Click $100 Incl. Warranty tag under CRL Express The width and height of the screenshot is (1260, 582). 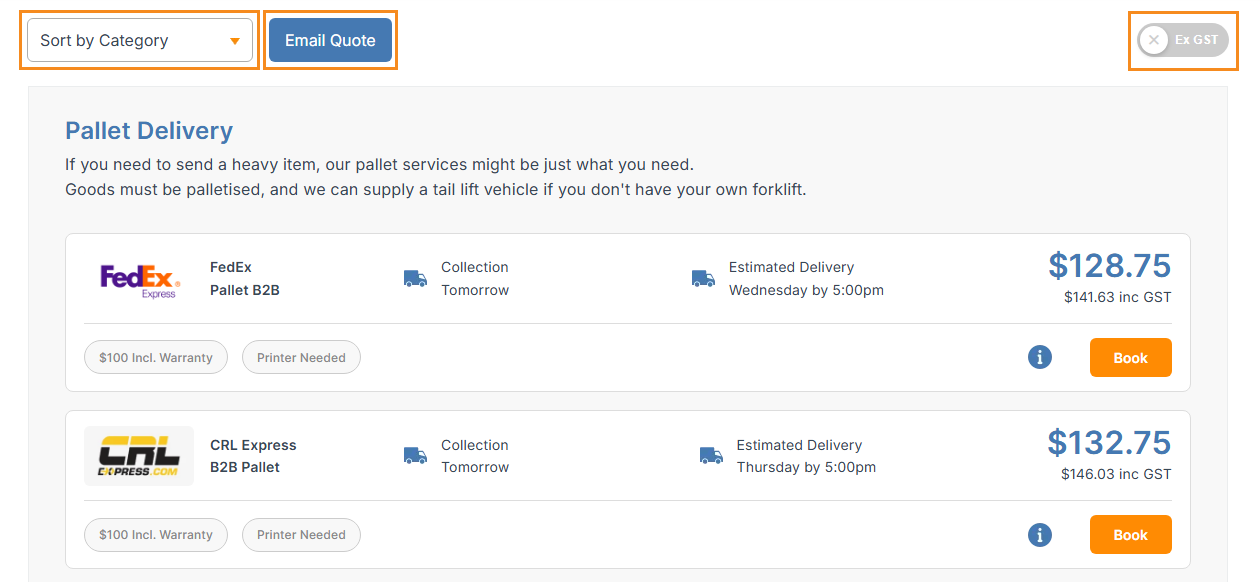click(156, 535)
